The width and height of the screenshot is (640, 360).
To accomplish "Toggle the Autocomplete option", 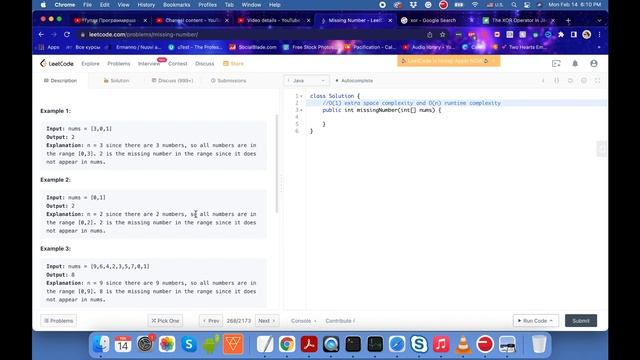I will click(x=354, y=80).
